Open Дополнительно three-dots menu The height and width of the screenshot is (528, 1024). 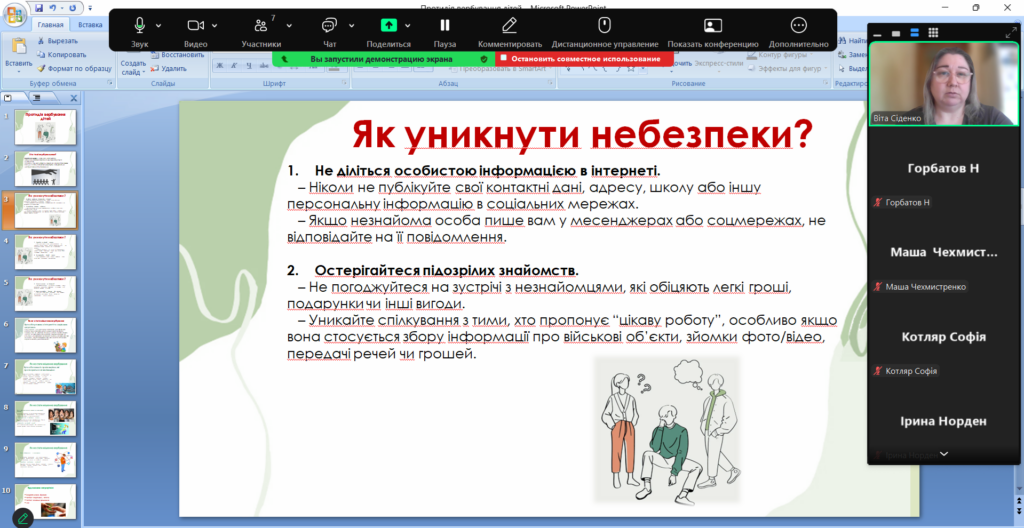(798, 25)
